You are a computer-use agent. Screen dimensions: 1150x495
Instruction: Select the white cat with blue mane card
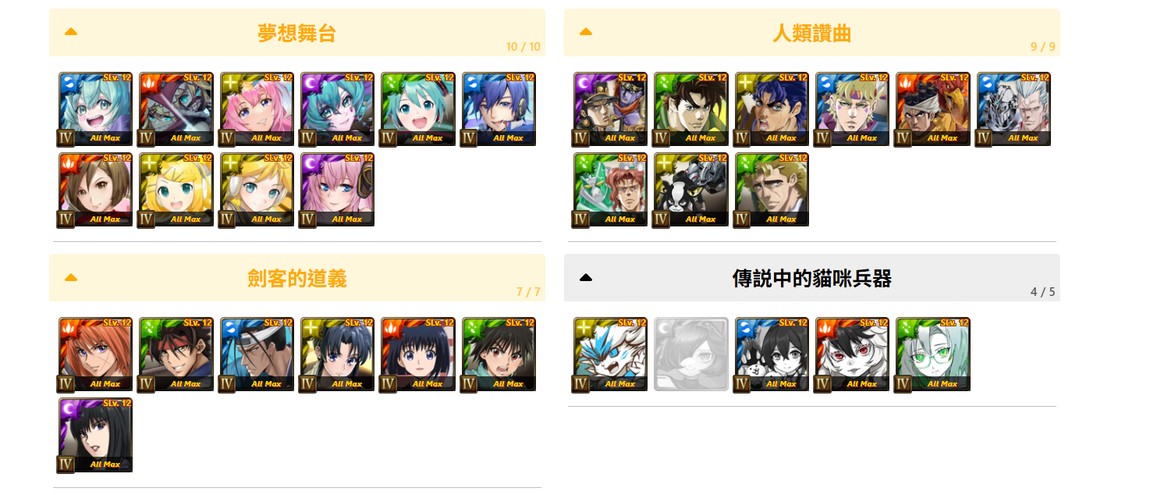610,354
